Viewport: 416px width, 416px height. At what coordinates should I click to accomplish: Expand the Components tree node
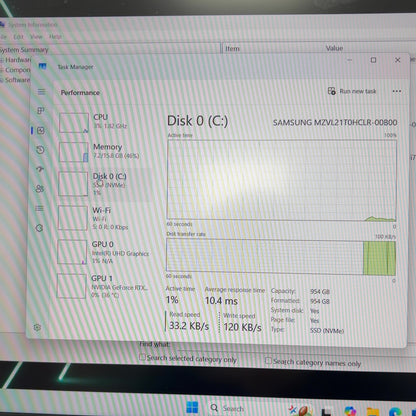click(x=1, y=70)
